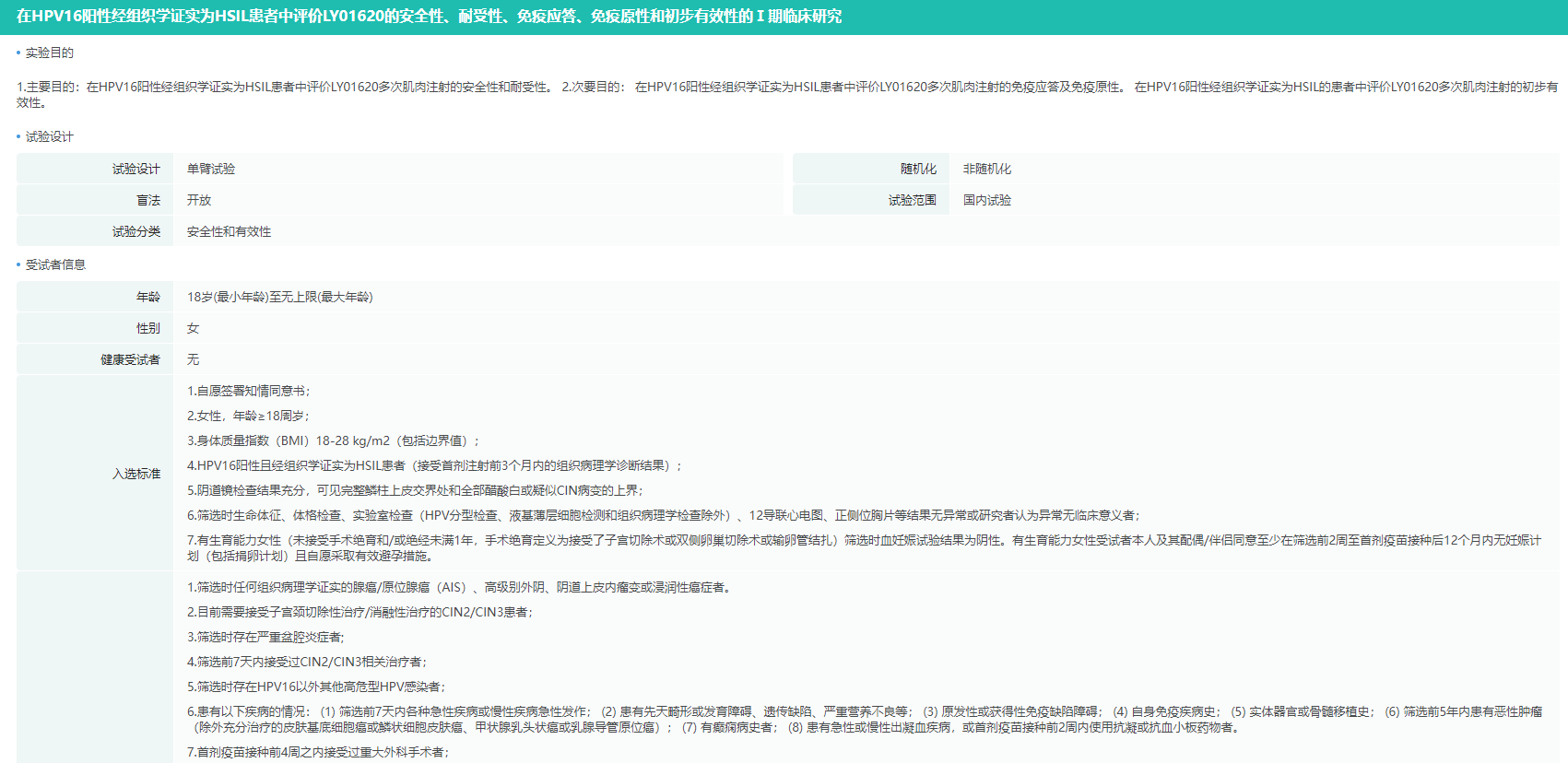Click exclusion criterion 5 about other high-risk HPV
Viewport: 1568px width, 763px height.
[317, 687]
